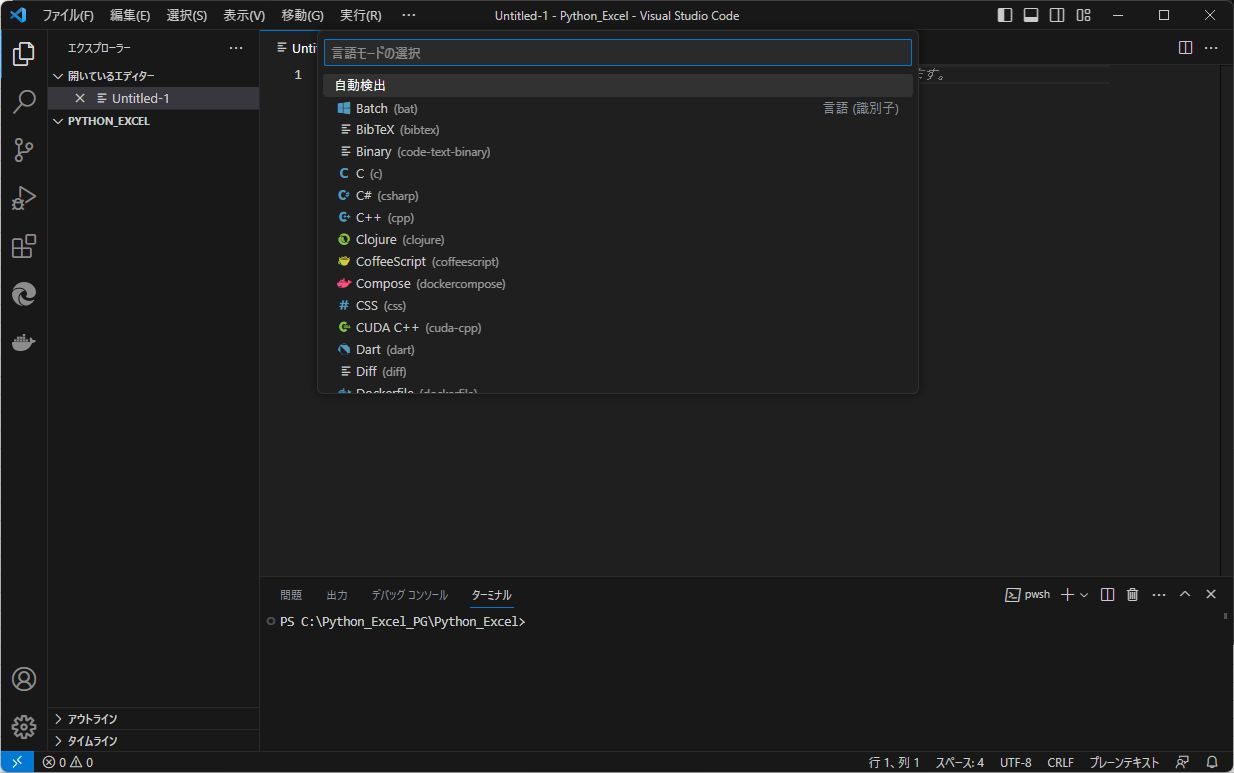This screenshot has height=773, width=1234.
Task: Choose Dart language mode
Action: coord(618,350)
